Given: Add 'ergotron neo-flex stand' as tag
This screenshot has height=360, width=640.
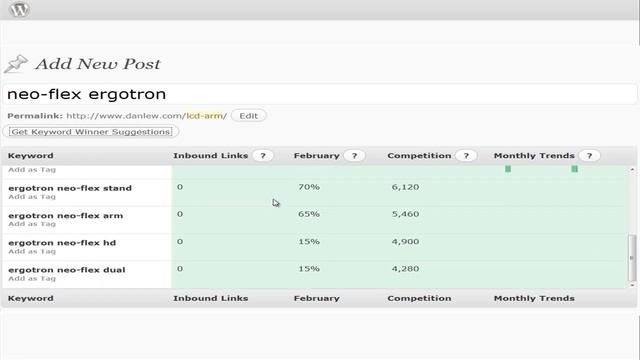Looking at the screenshot, I should pos(32,197).
